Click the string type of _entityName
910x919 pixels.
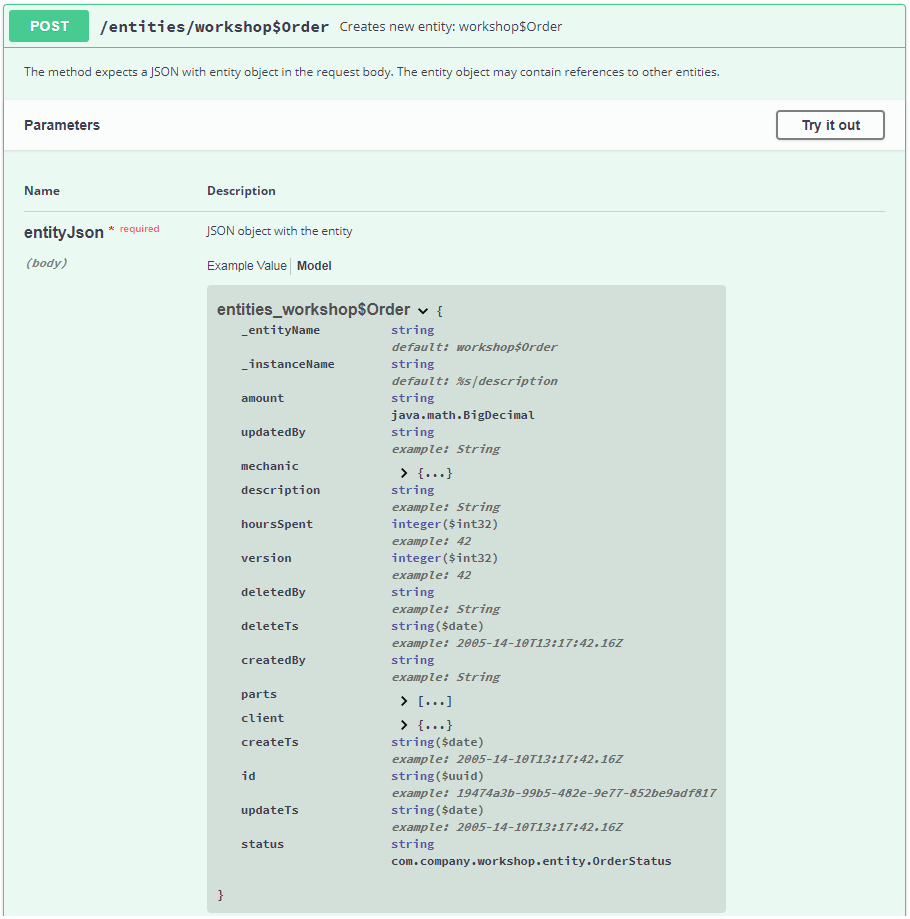(412, 329)
